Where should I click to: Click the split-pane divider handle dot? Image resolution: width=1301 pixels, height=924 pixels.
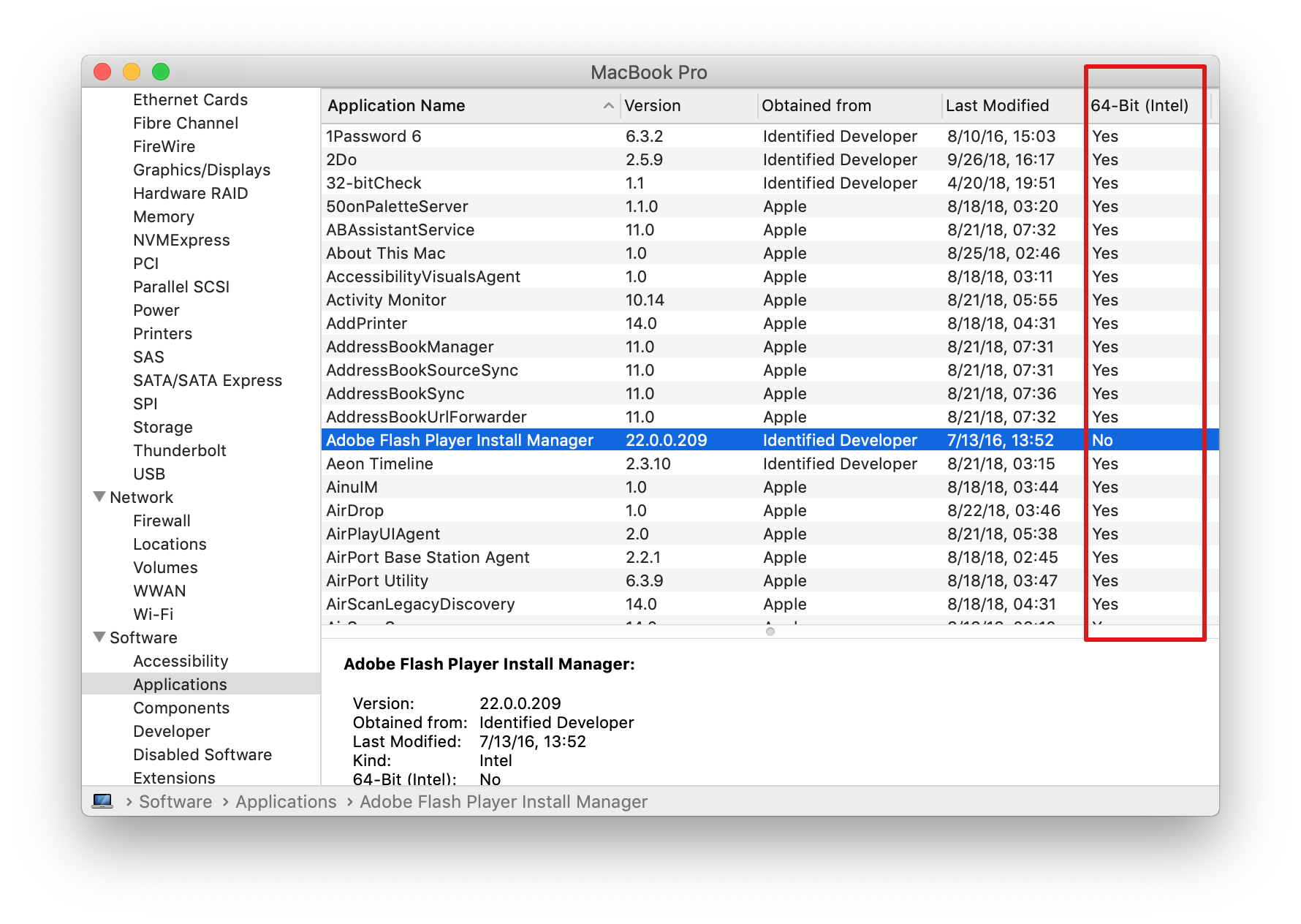[770, 632]
